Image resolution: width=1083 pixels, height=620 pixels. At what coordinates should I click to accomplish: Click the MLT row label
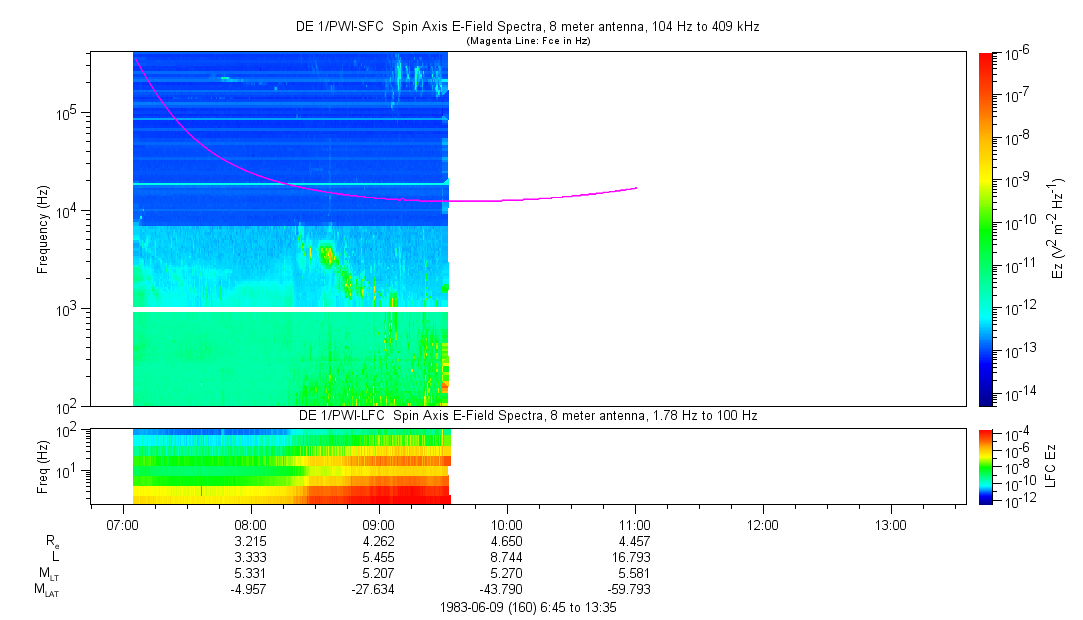point(49,574)
